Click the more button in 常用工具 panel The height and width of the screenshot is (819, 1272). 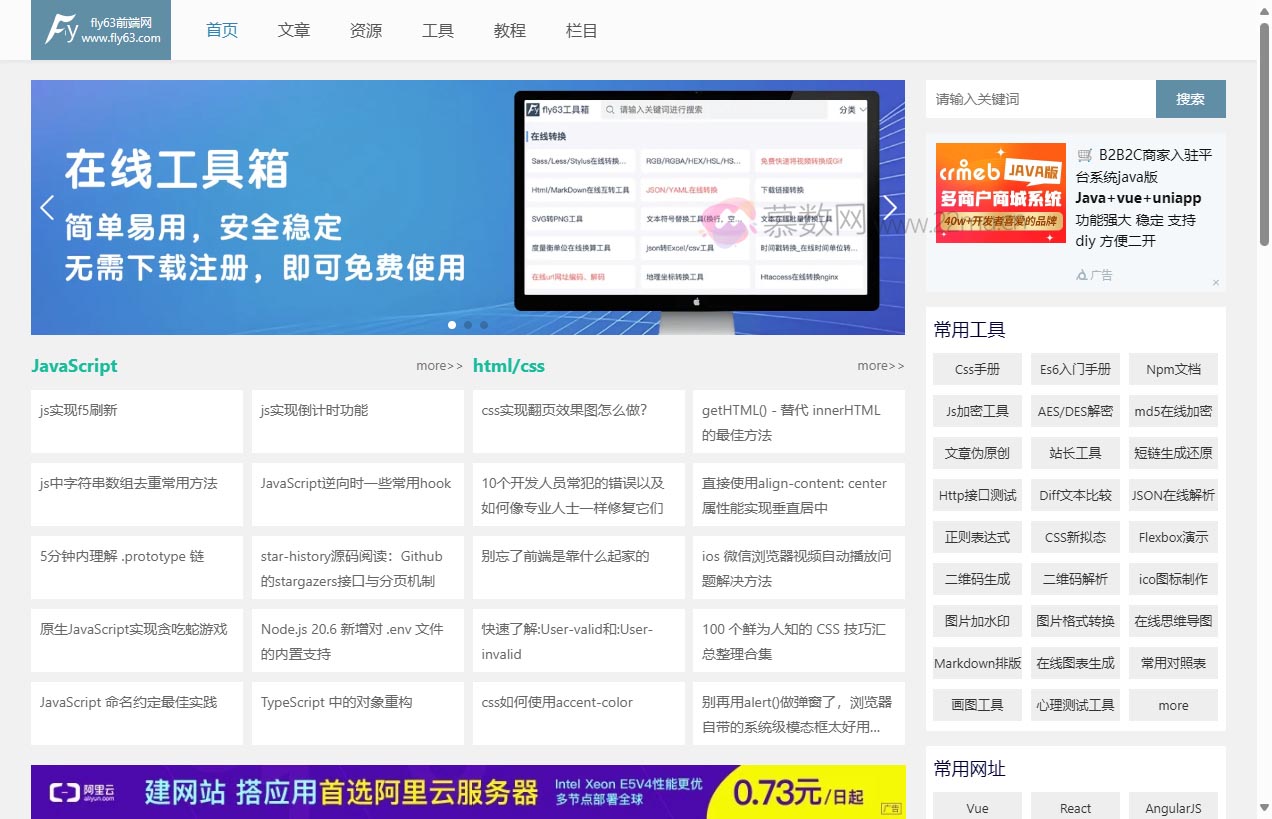pos(1173,705)
